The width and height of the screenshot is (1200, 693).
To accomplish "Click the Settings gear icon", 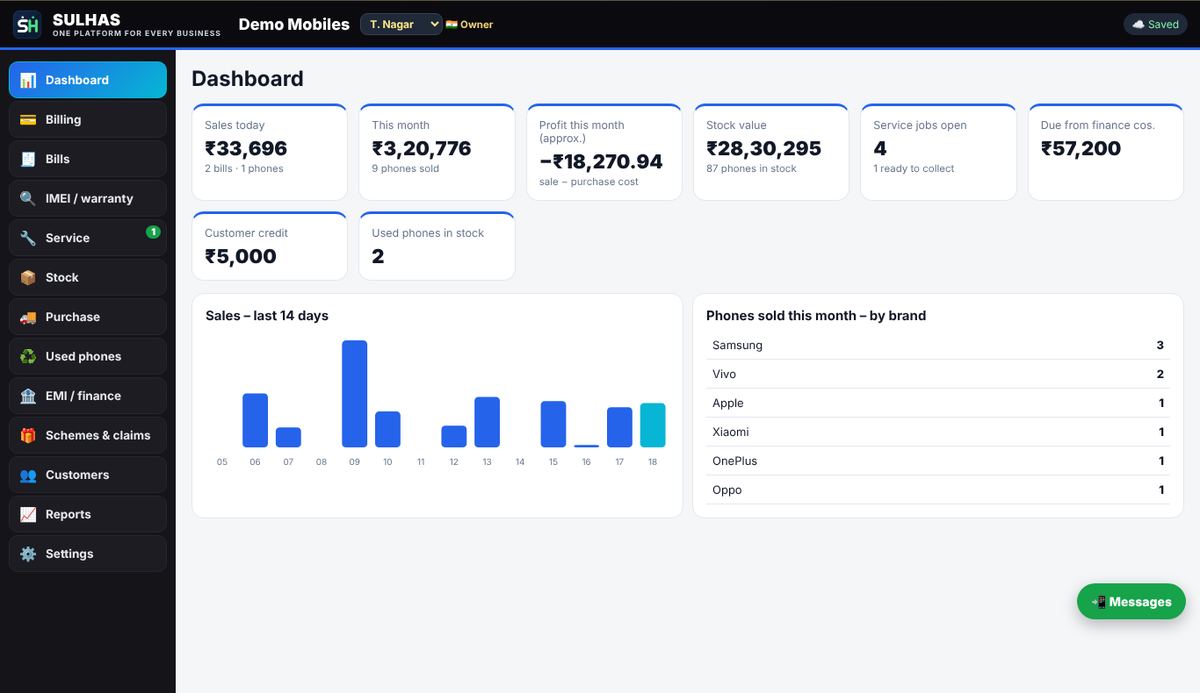I will click(x=28, y=554).
